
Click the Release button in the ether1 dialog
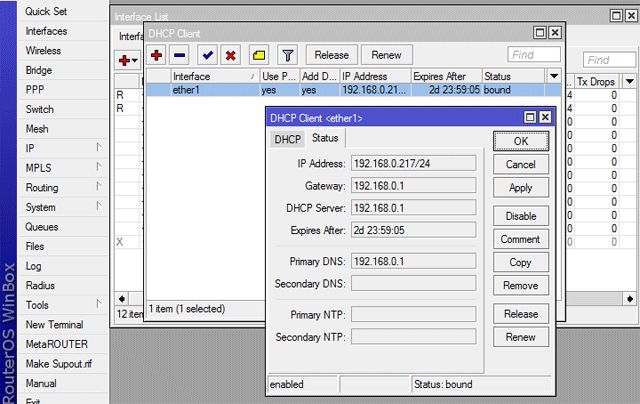pyautogui.click(x=520, y=314)
